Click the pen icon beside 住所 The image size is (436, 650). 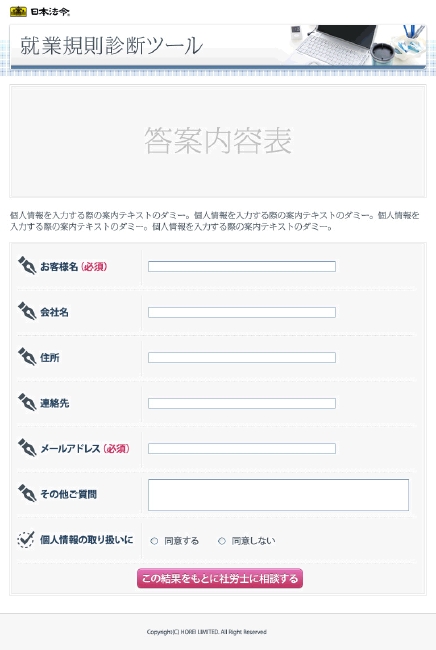[x=27, y=357]
